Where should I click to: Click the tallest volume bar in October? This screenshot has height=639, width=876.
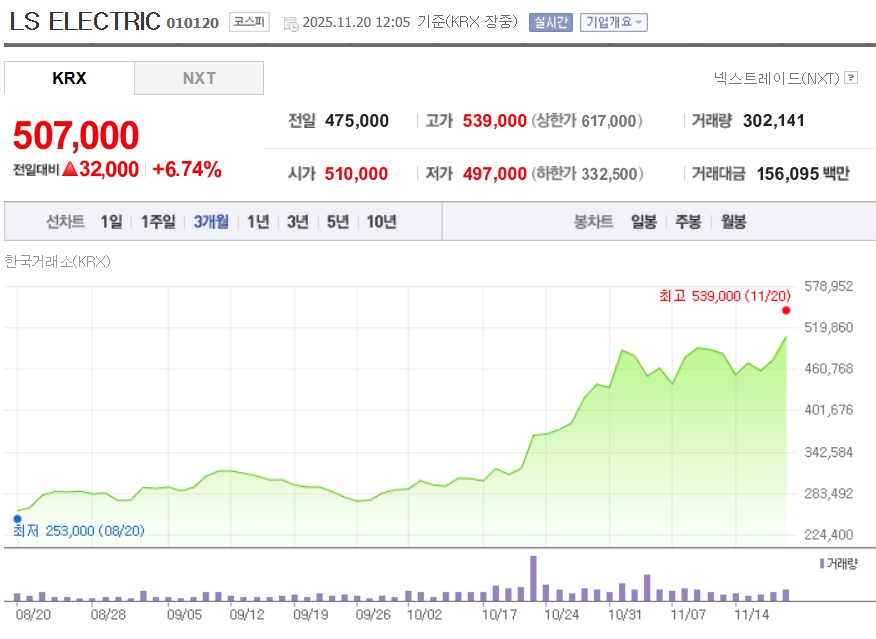[x=533, y=577]
